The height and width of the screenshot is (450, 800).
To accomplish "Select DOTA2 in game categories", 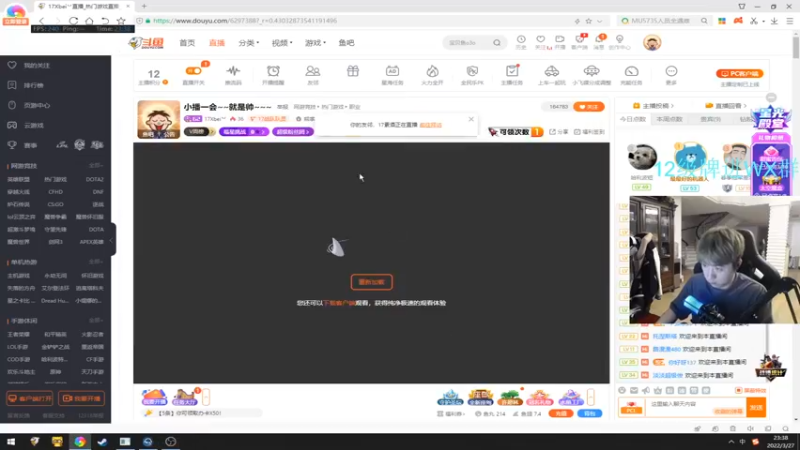I will (94, 180).
